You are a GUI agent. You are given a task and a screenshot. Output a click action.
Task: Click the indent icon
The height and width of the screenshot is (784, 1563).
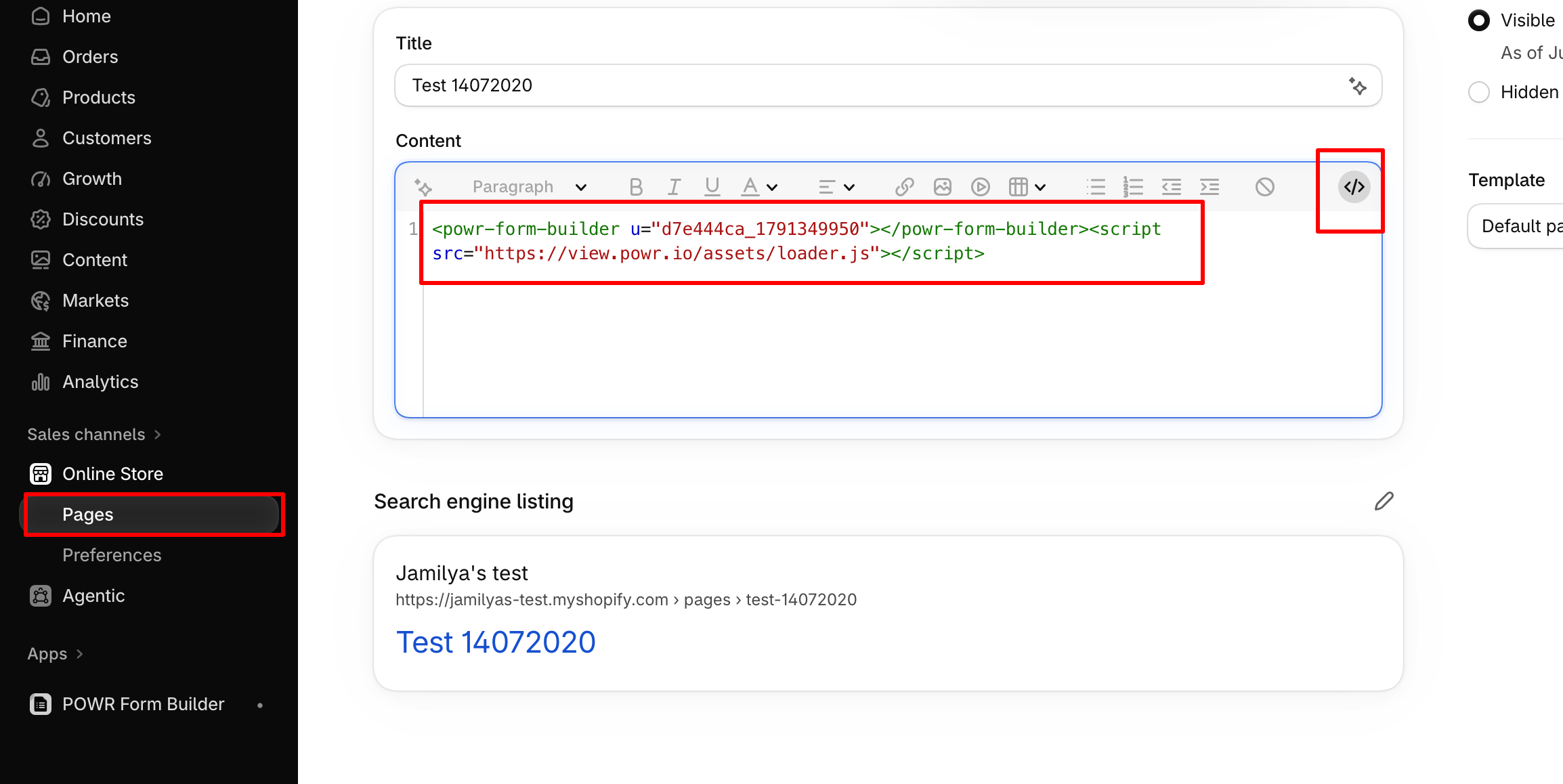click(1209, 187)
